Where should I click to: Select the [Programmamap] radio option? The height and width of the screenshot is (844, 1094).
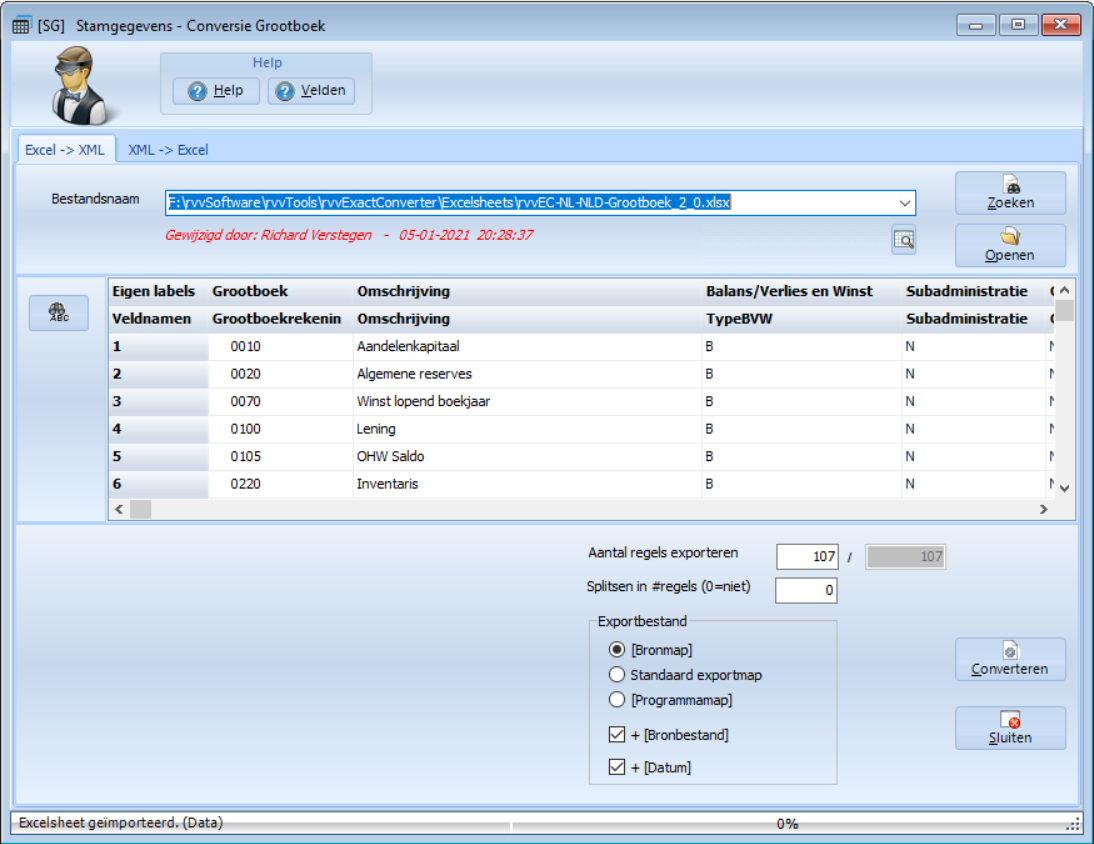click(x=617, y=700)
